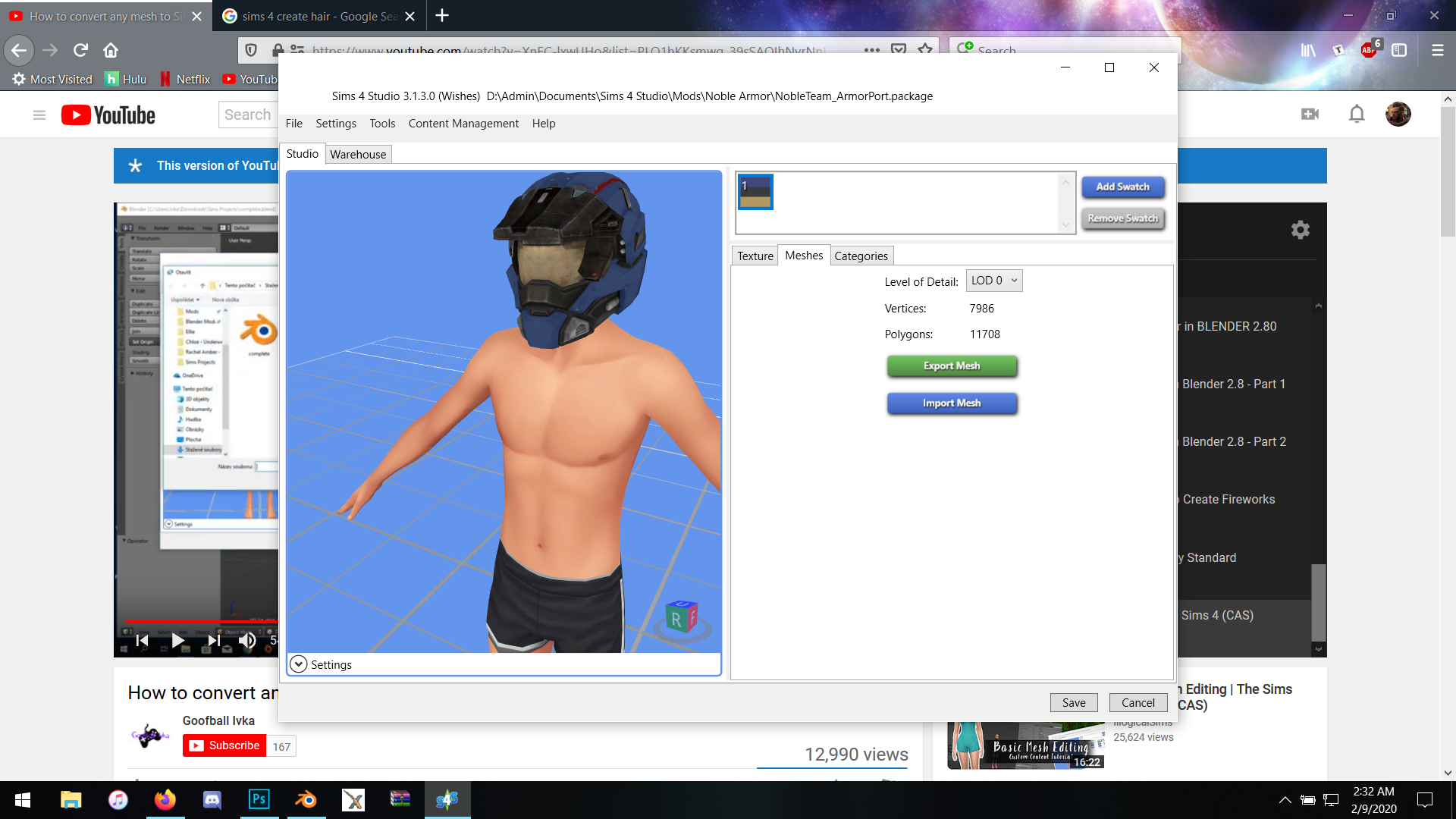The image size is (1456, 819).
Task: Switch to the Categories tab
Action: [861, 256]
